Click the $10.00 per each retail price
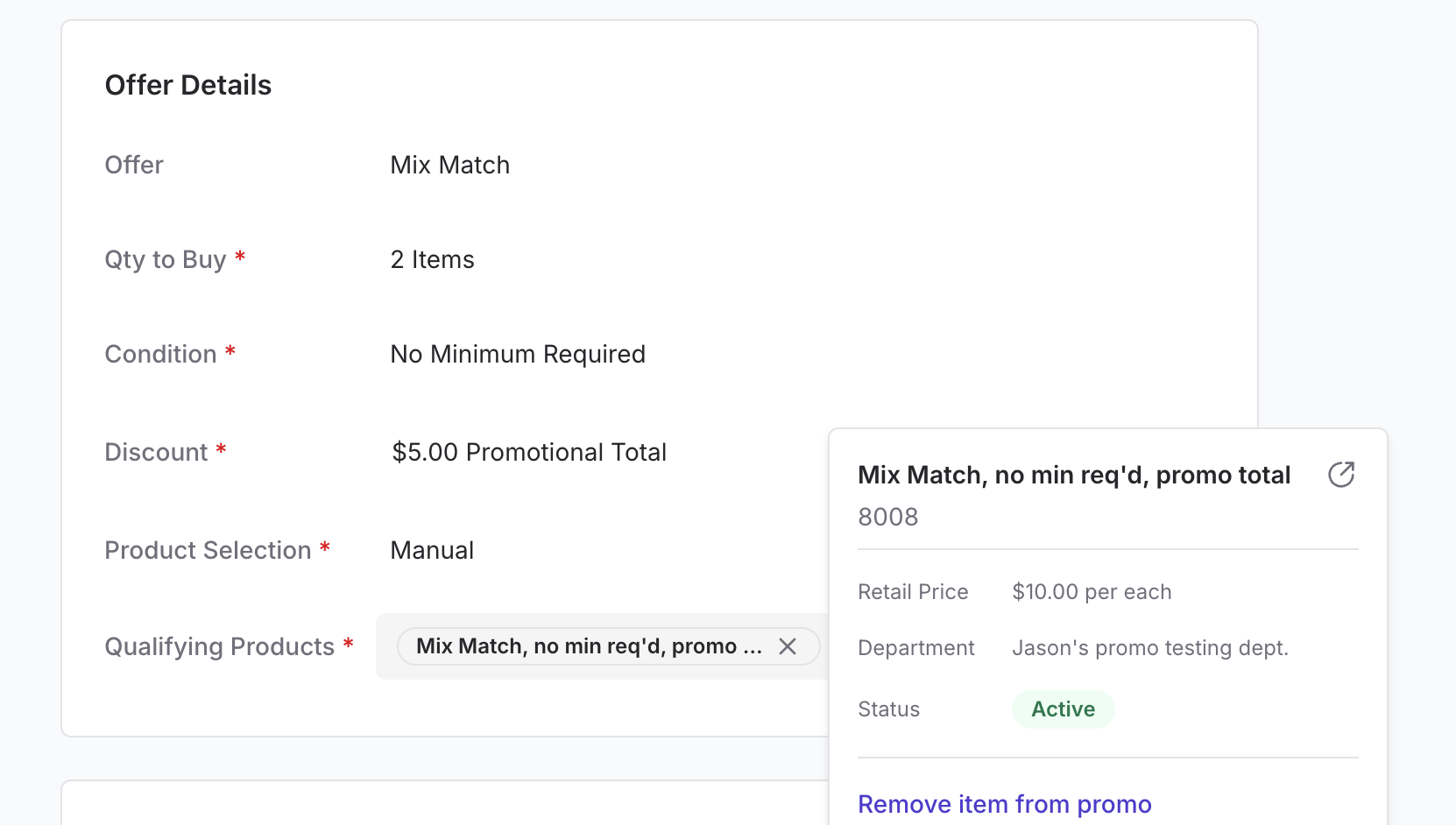This screenshot has height=825, width=1456. (x=1092, y=592)
